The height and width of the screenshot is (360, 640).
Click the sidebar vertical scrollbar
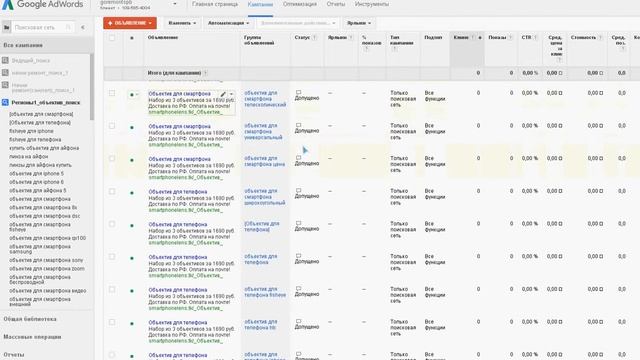[92, 87]
